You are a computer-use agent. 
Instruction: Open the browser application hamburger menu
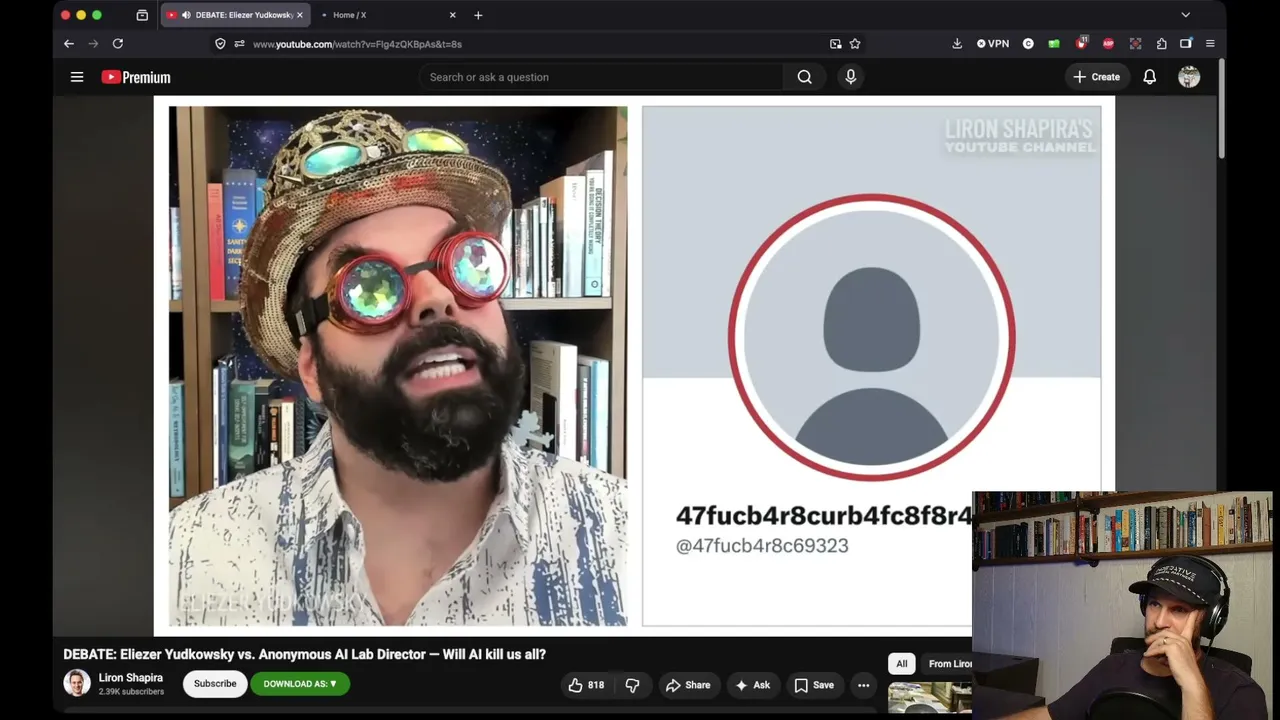(x=1210, y=44)
